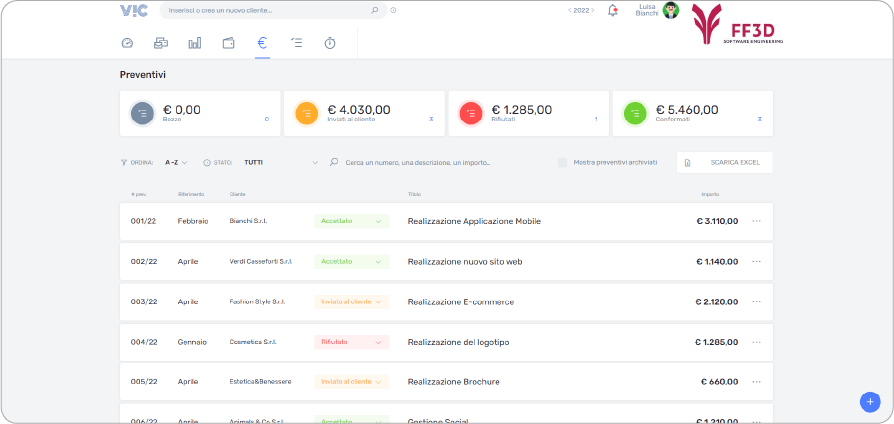Image resolution: width=894 pixels, height=424 pixels.
Task: Click the € 660,00 amount
Action: tap(720, 382)
